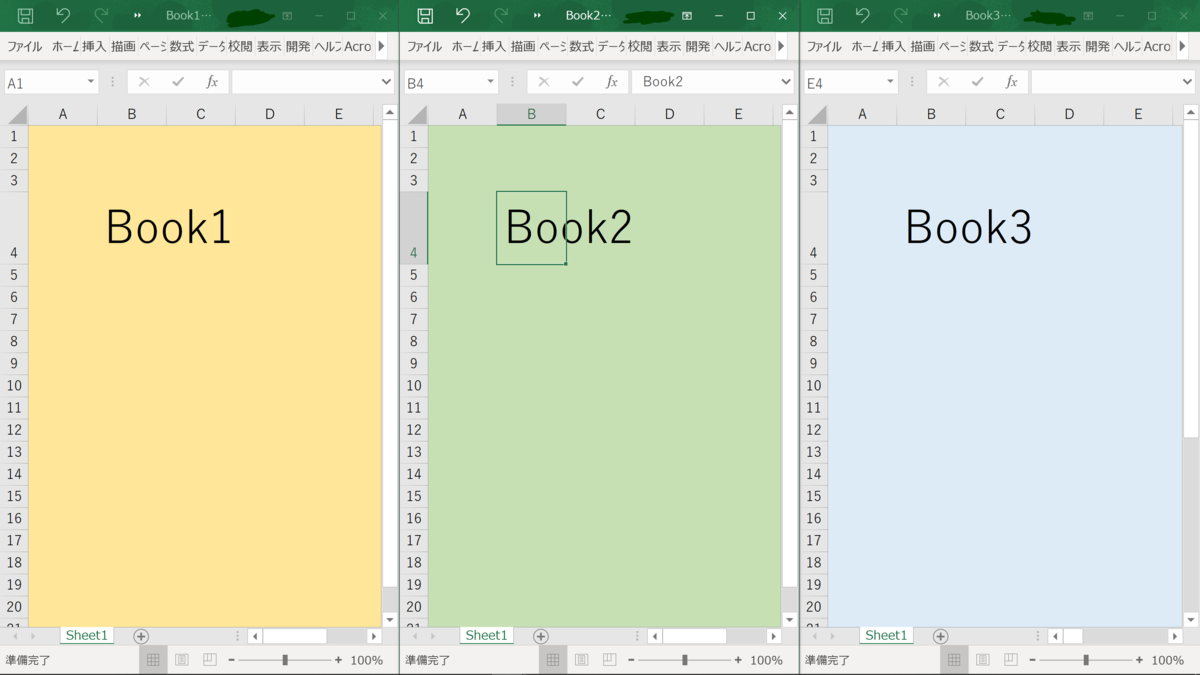Viewport: 1200px width, 675px height.
Task: Open Name Box dropdown in Book1 window
Action: pos(91,82)
